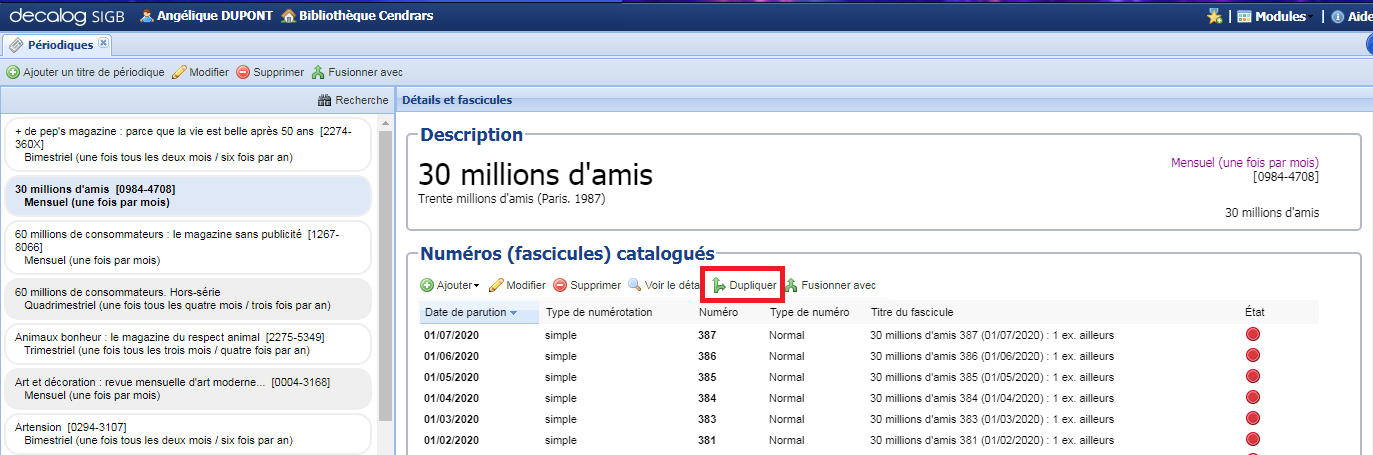Click the periodicals list vertical scrollbar
Viewport: 1373px width, 455px height.
[385, 270]
